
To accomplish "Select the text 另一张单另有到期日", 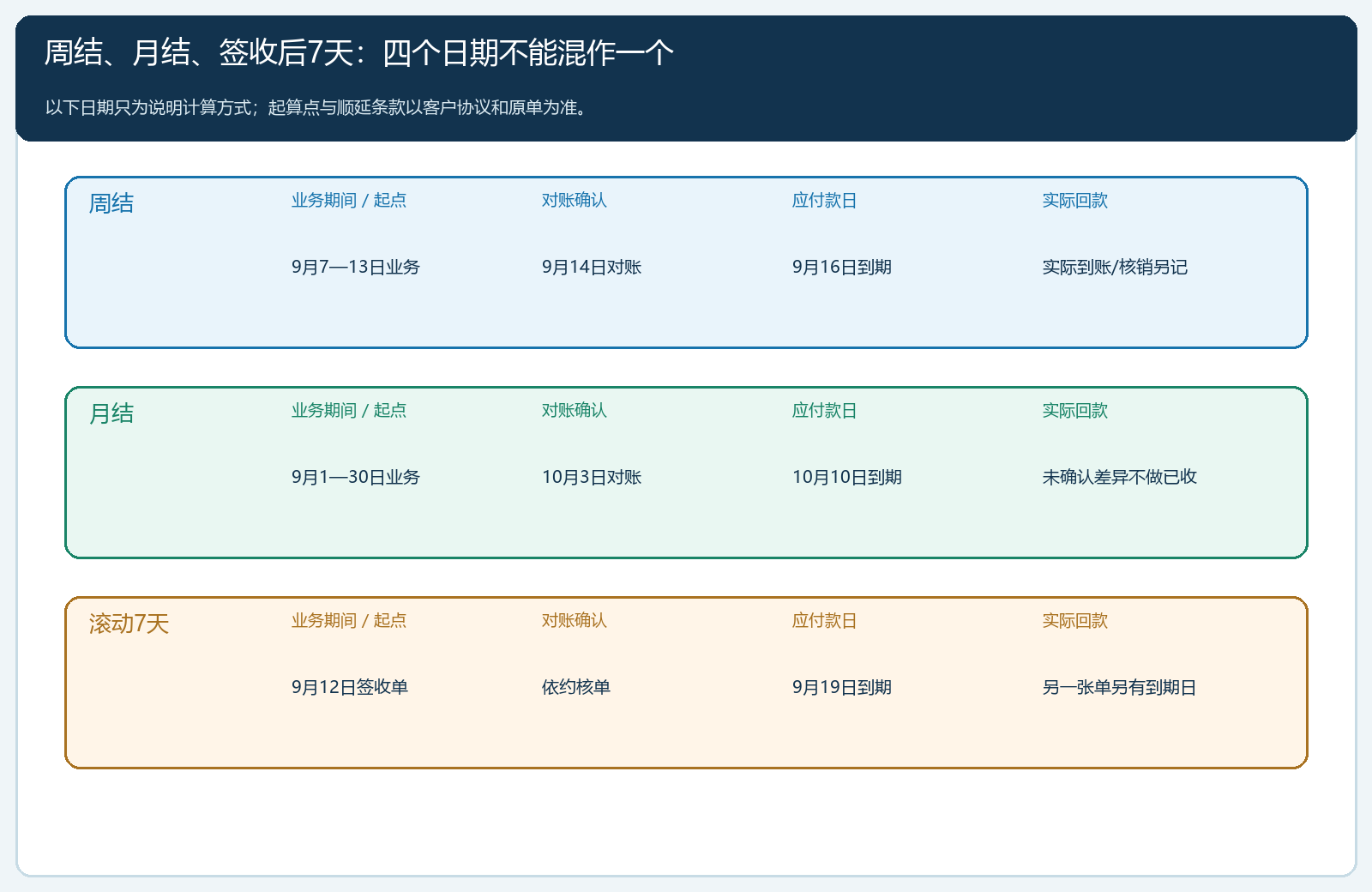I will [1120, 688].
